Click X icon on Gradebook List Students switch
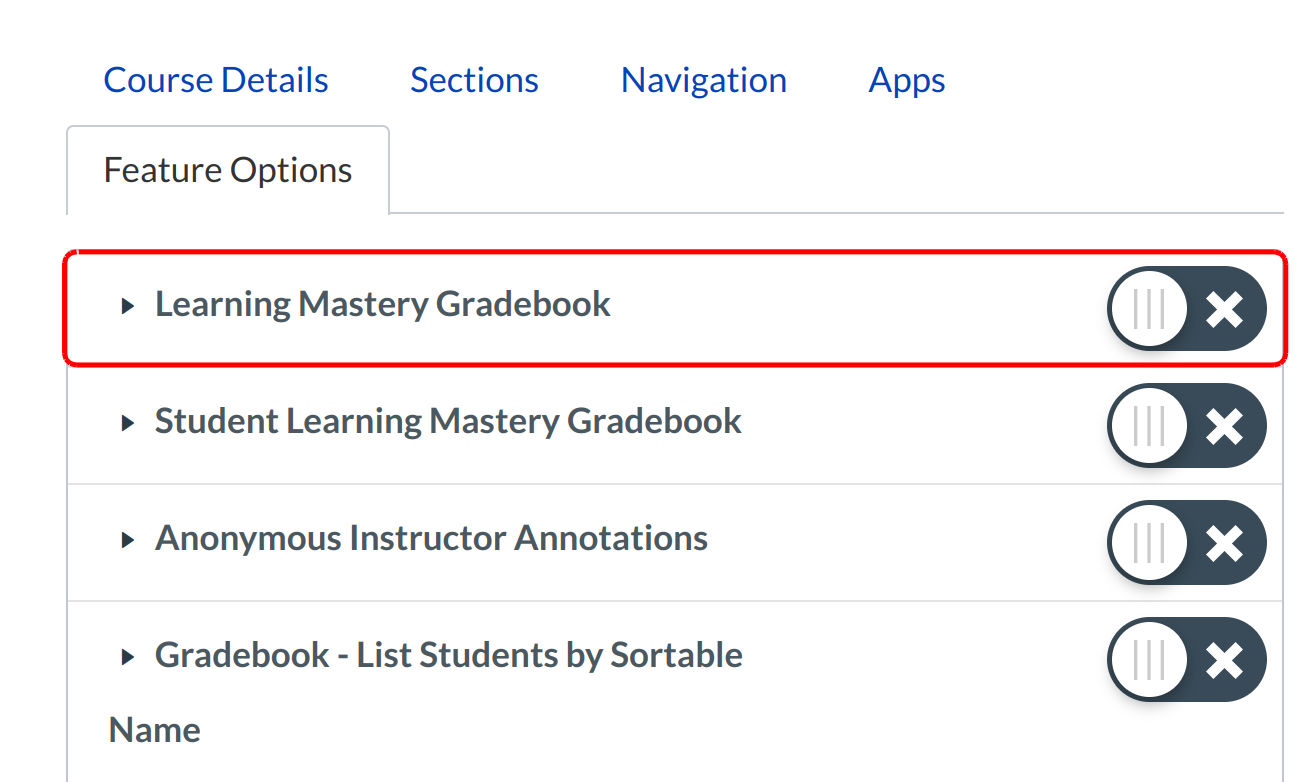Screen dimensions: 1306x782 (x=1224, y=660)
